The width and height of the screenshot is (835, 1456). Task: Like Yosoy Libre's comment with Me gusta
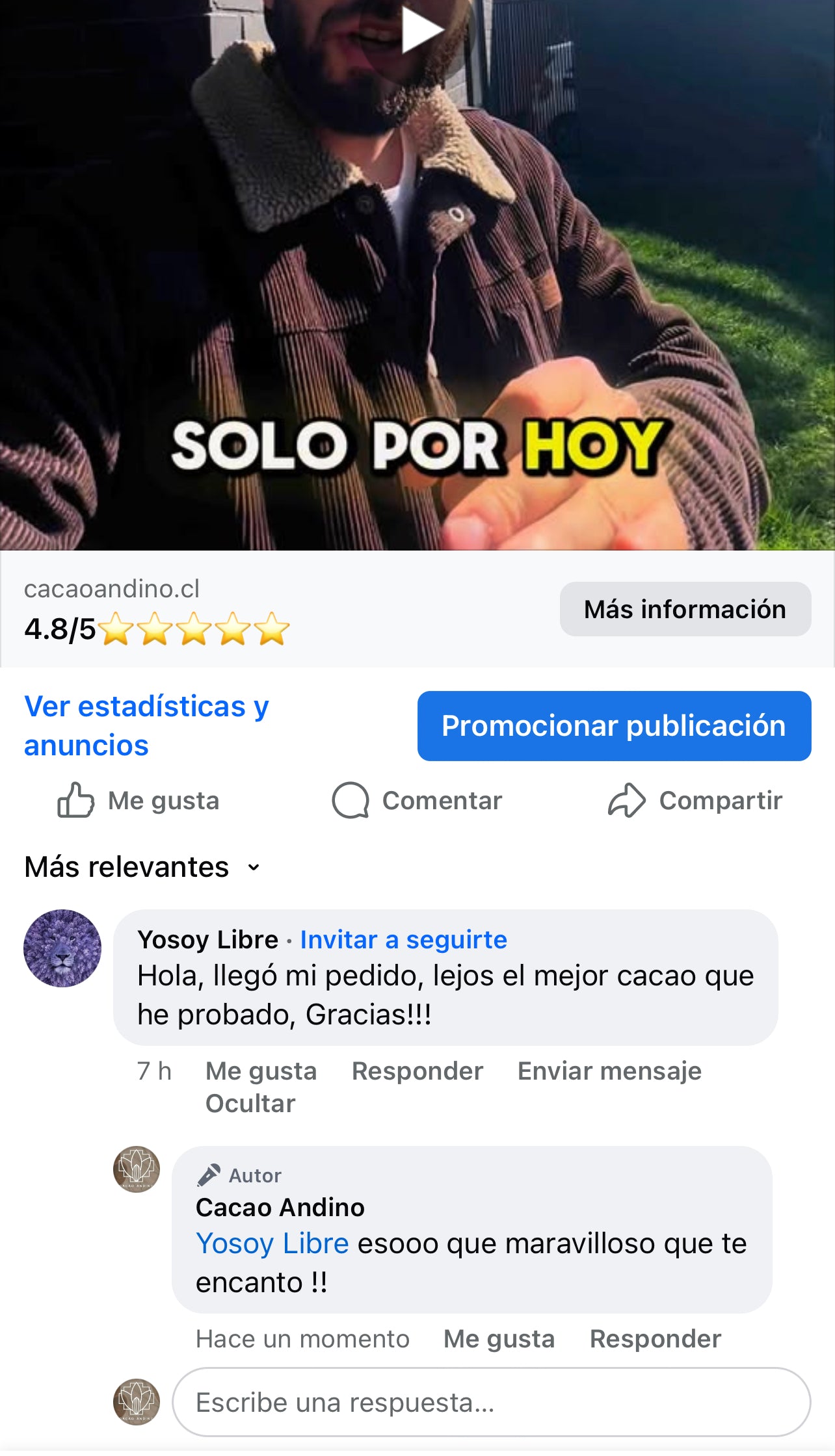[x=261, y=1071]
